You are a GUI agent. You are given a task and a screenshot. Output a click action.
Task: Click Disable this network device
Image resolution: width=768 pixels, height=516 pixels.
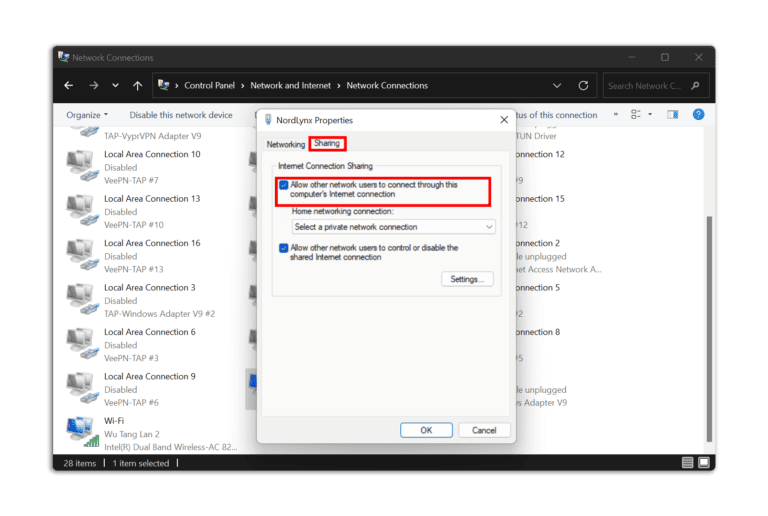(181, 115)
